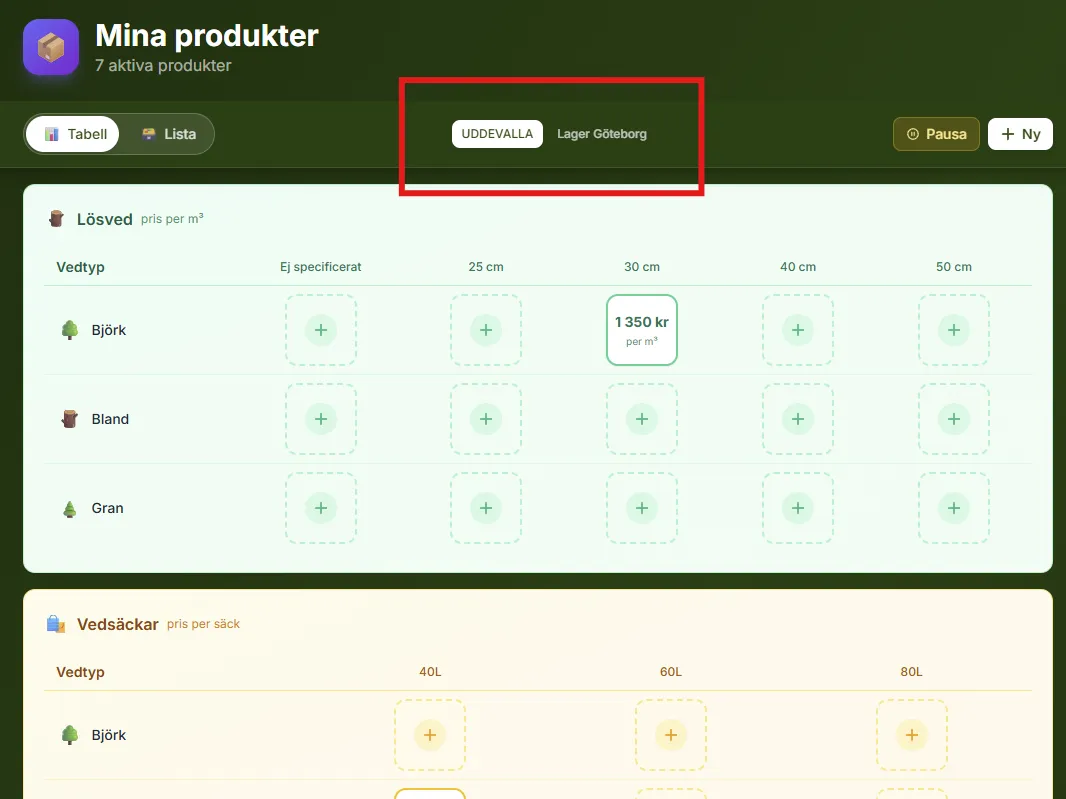Click the Ny button to add product
1066x799 pixels.
tap(1020, 134)
